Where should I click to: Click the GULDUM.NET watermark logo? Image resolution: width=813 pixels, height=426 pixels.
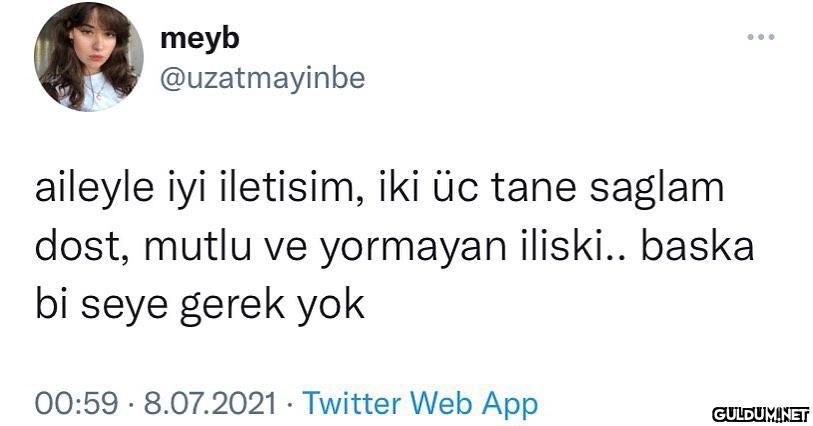[761, 415]
